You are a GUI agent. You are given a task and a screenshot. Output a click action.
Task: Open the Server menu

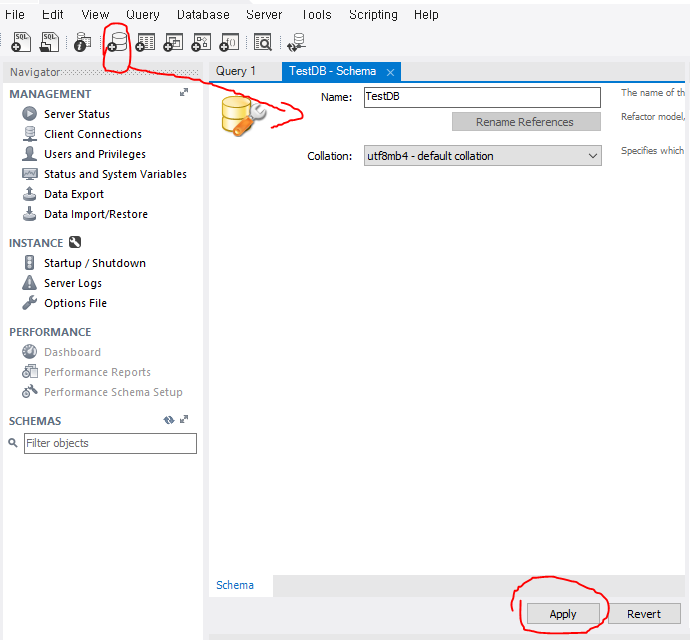[264, 15]
